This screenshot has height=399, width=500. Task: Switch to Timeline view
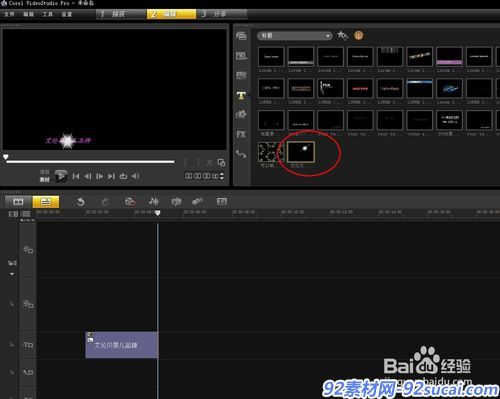(x=46, y=202)
